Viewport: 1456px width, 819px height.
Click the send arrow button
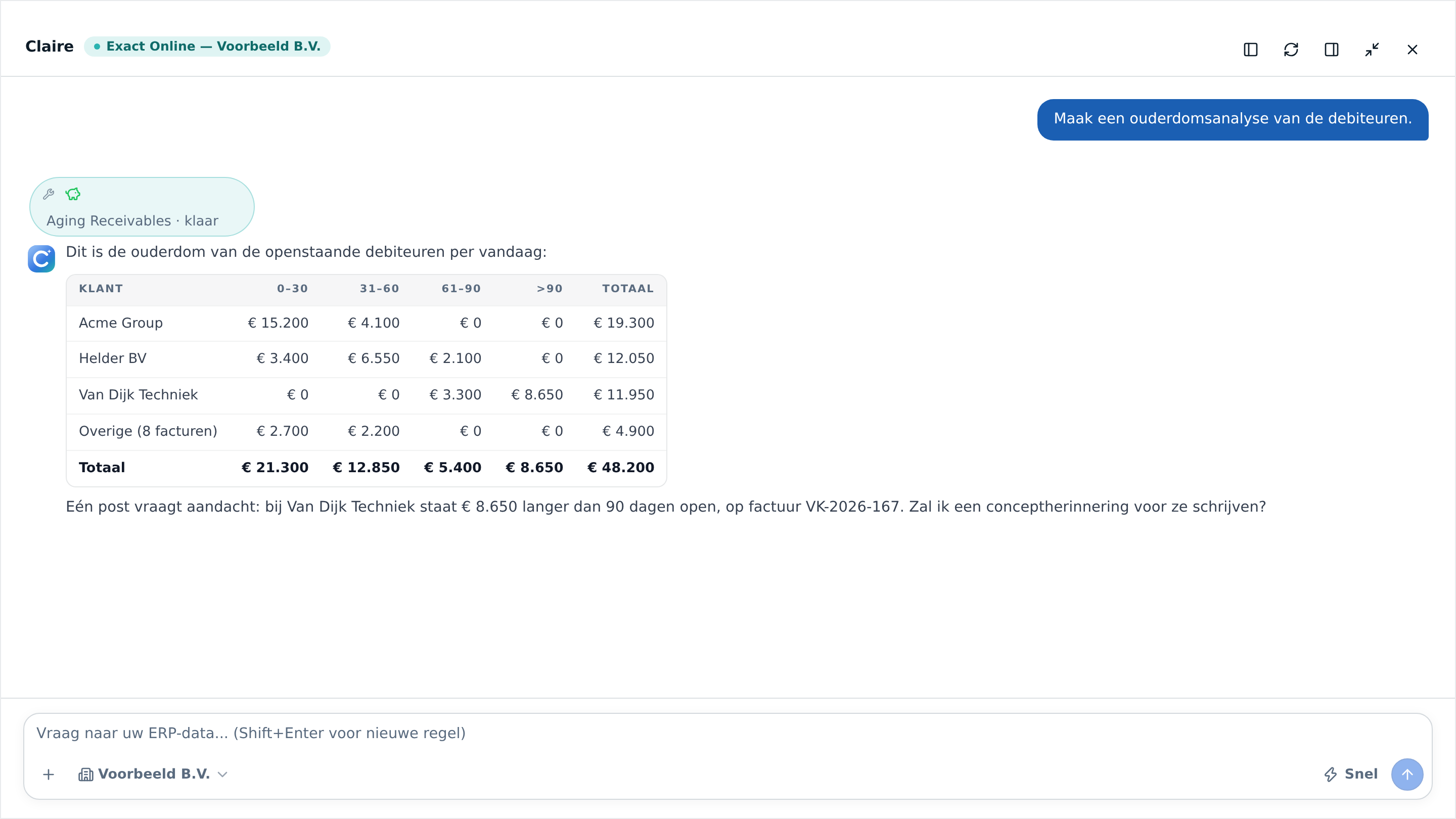tap(1407, 775)
